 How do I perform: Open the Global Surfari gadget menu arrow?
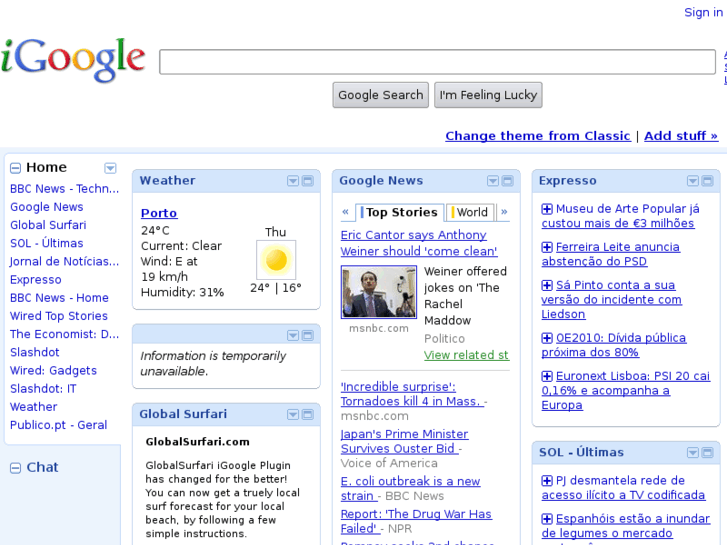(x=293, y=415)
